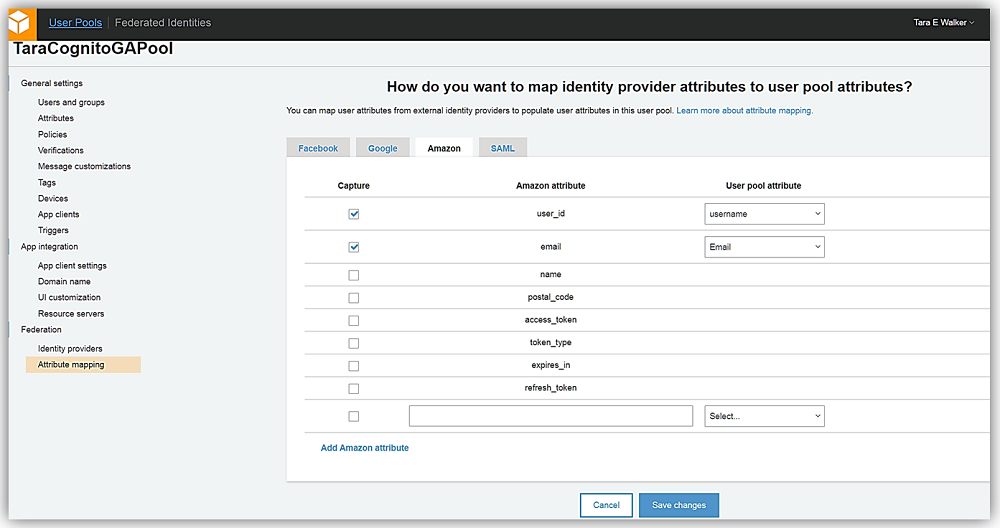Uncheck the email capture checkbox
Image resolution: width=1000 pixels, height=528 pixels.
click(354, 247)
